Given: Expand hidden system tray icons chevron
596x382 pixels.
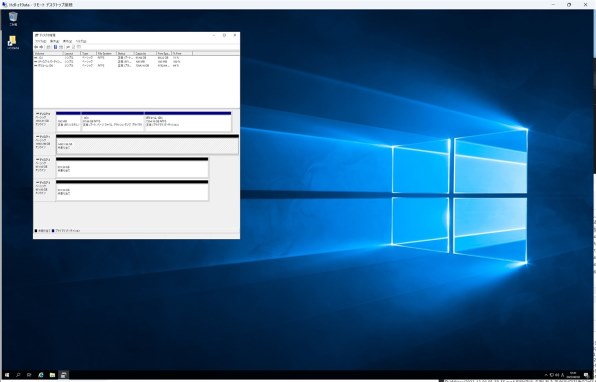Looking at the screenshot, I should tap(546, 375).
